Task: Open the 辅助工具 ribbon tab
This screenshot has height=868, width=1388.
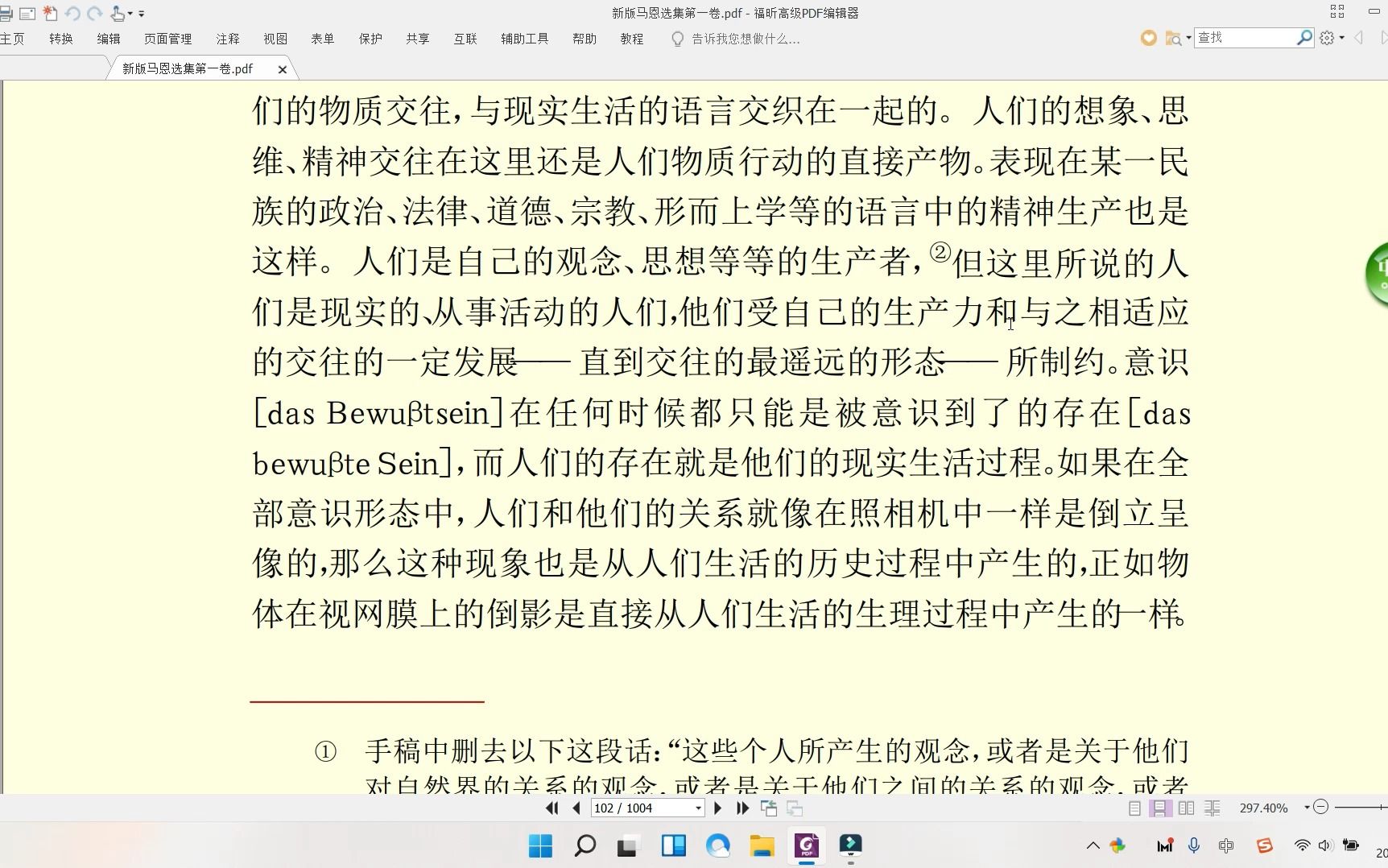Action: 525,39
